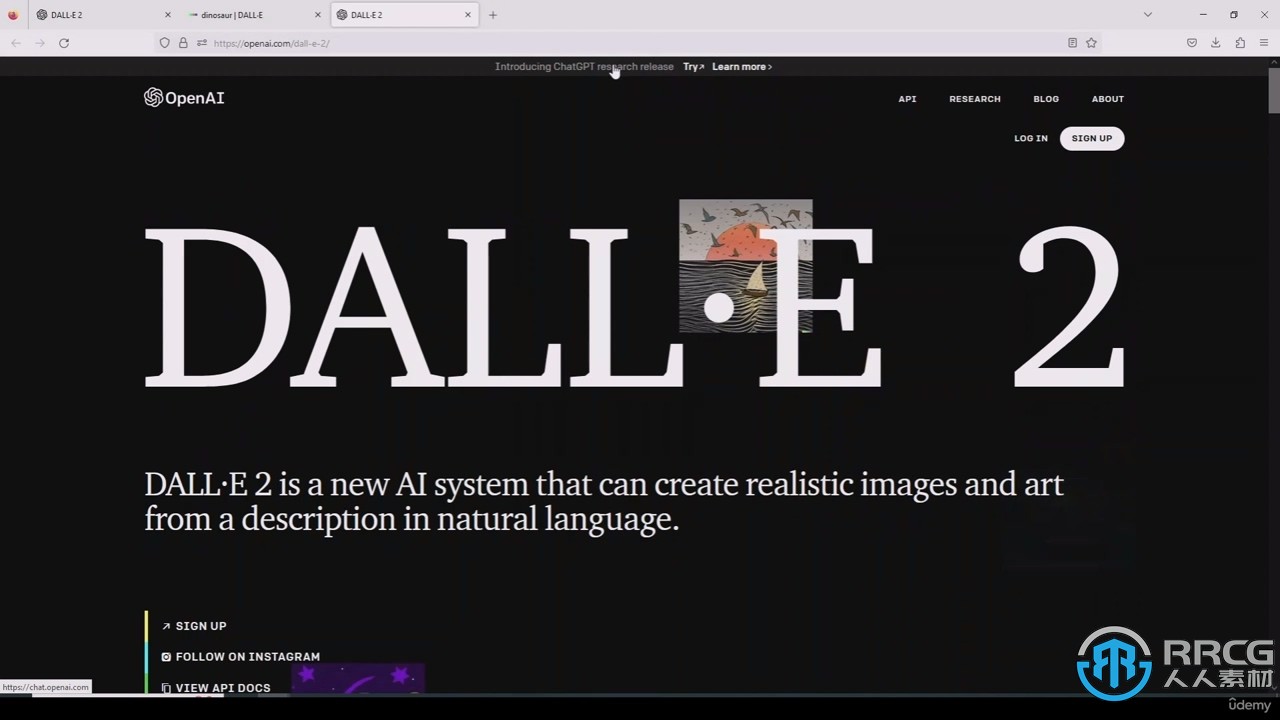Close the first DALL·E 2 tab
The image size is (1280, 720).
click(x=167, y=15)
